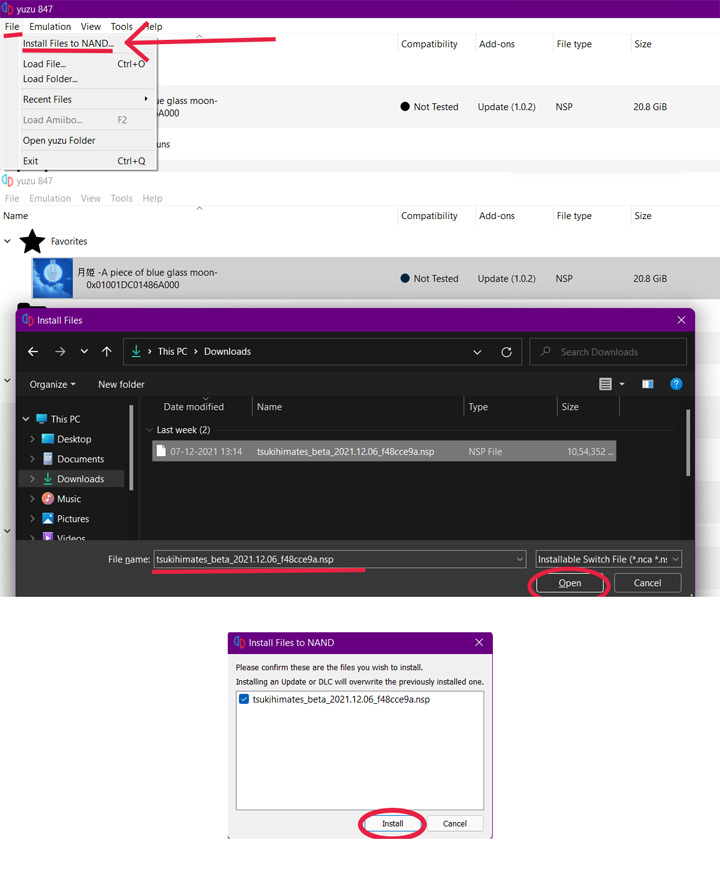Go up one folder level with up arrow
This screenshot has width=720, height=870.
coord(107,352)
